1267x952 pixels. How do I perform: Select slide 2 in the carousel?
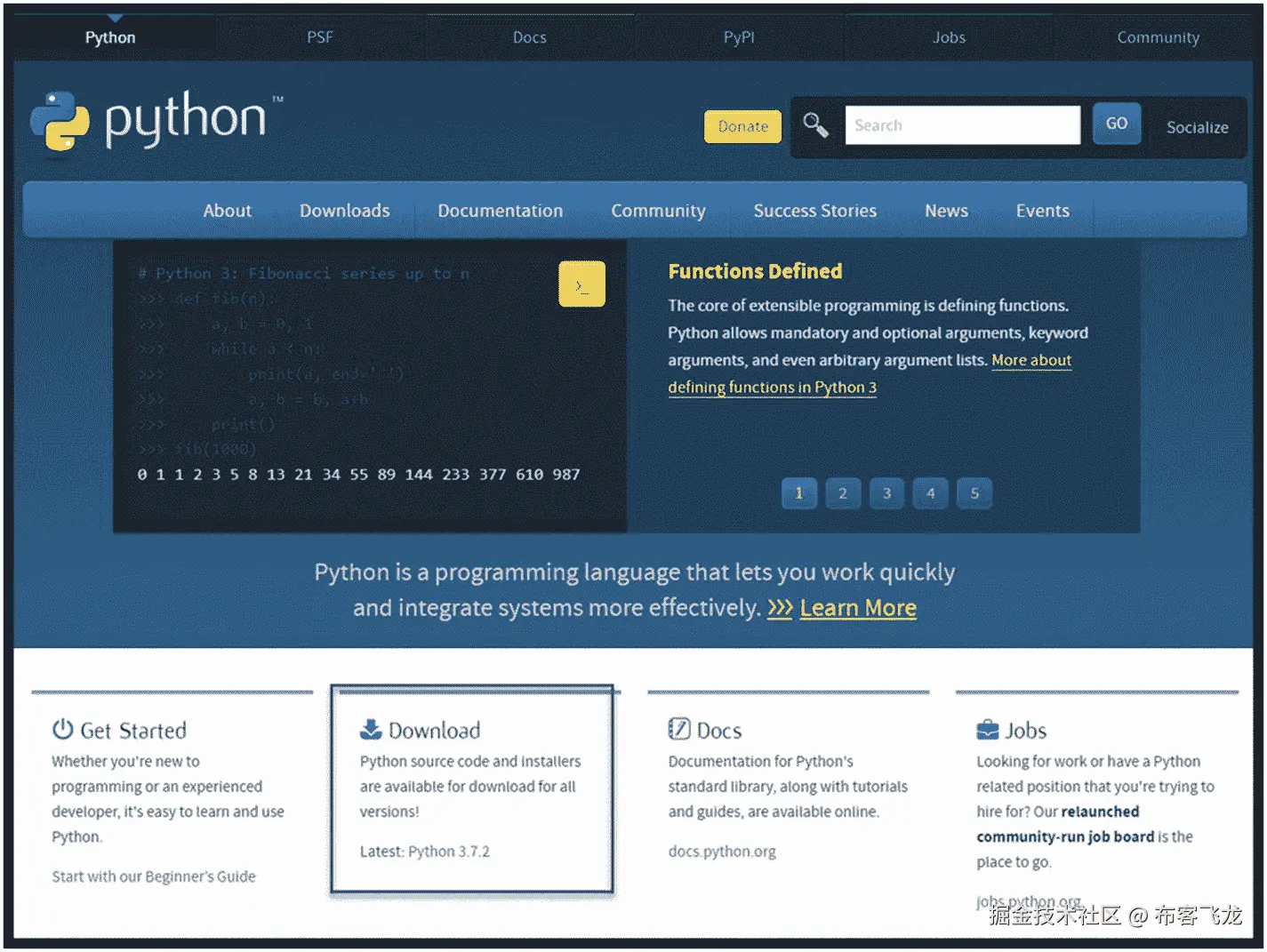(x=843, y=493)
